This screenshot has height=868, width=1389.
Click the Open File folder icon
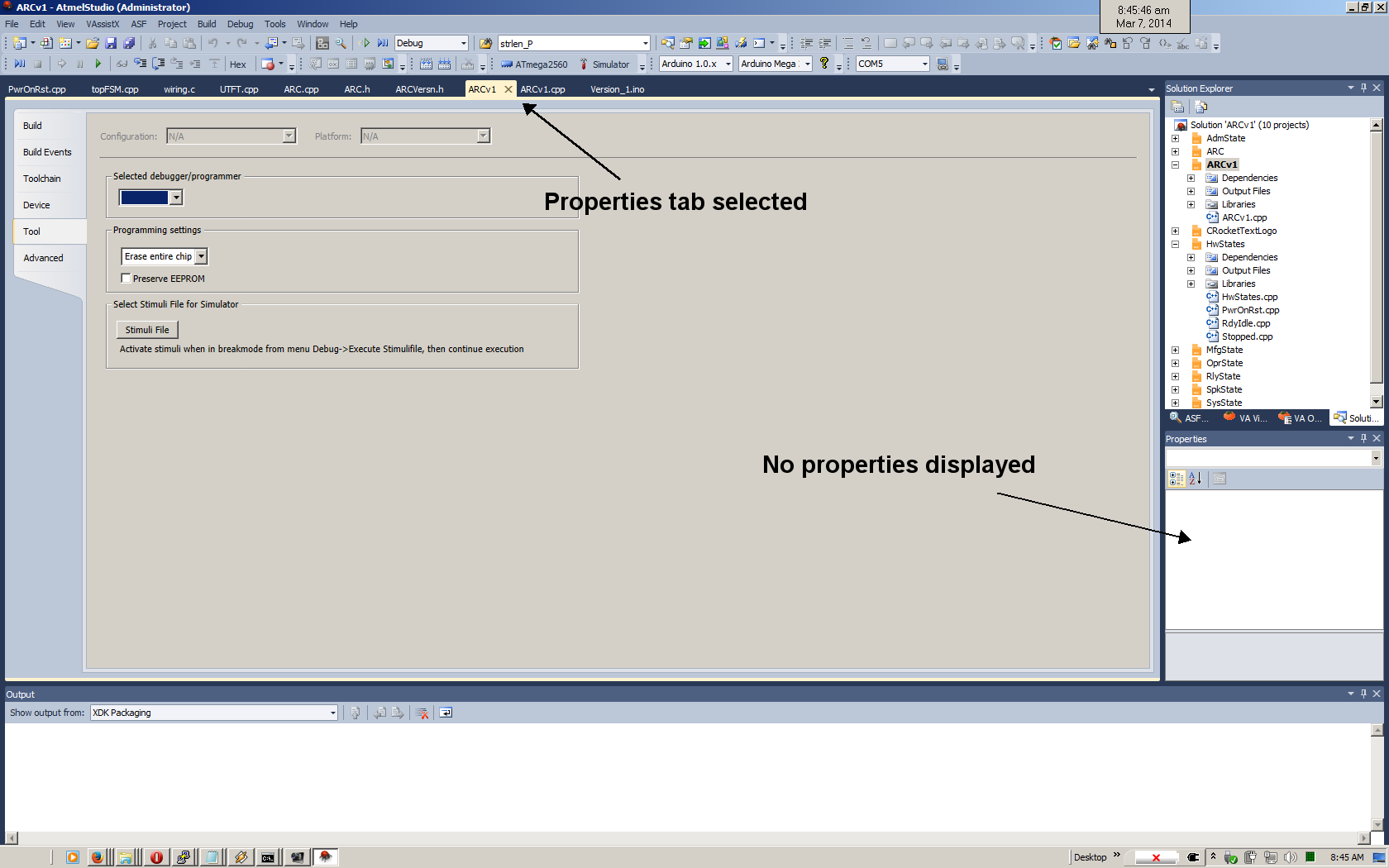pos(93,43)
